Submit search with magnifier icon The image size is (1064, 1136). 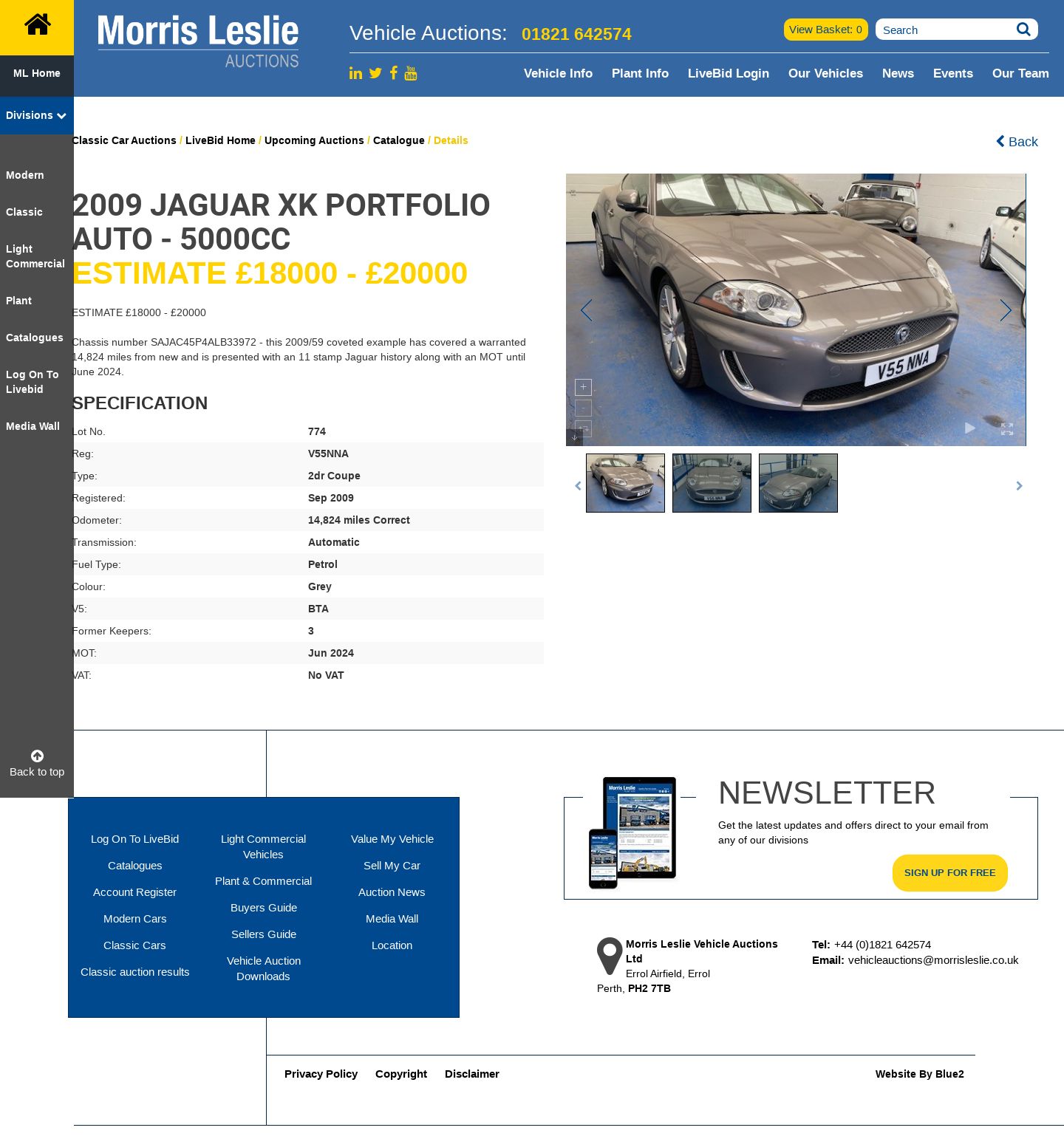[1023, 30]
